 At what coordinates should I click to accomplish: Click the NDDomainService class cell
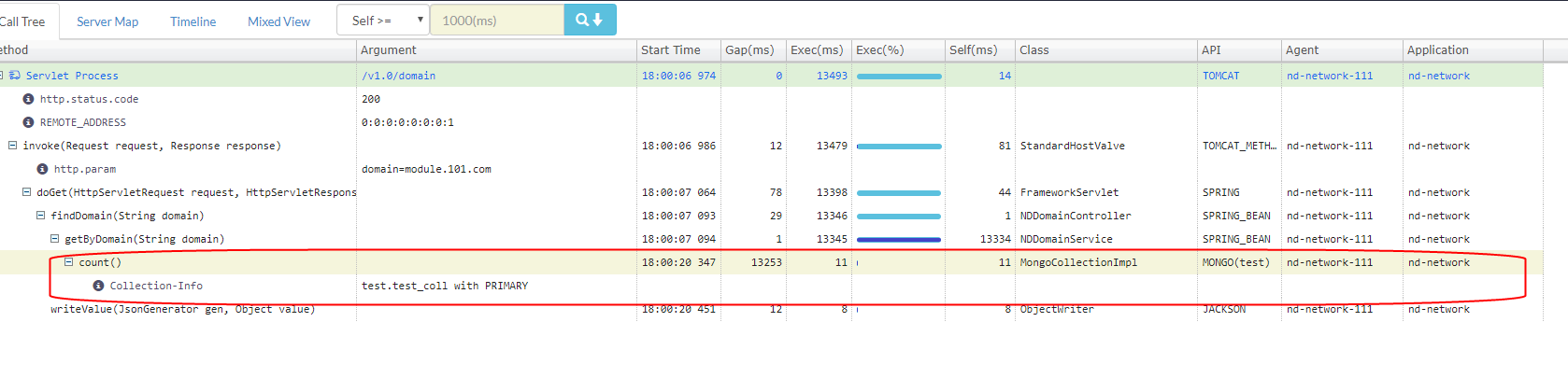tap(1066, 239)
